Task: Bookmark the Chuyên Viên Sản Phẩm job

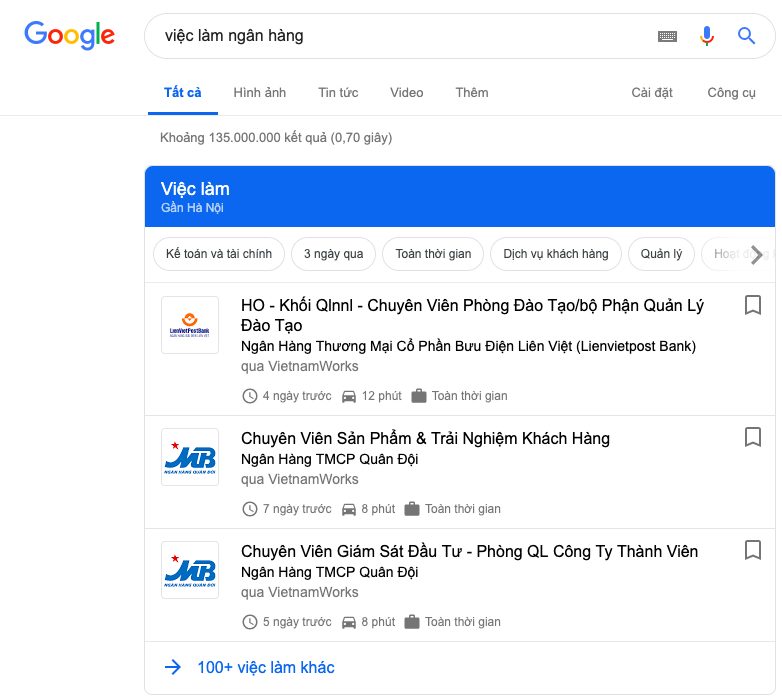Action: pos(753,437)
